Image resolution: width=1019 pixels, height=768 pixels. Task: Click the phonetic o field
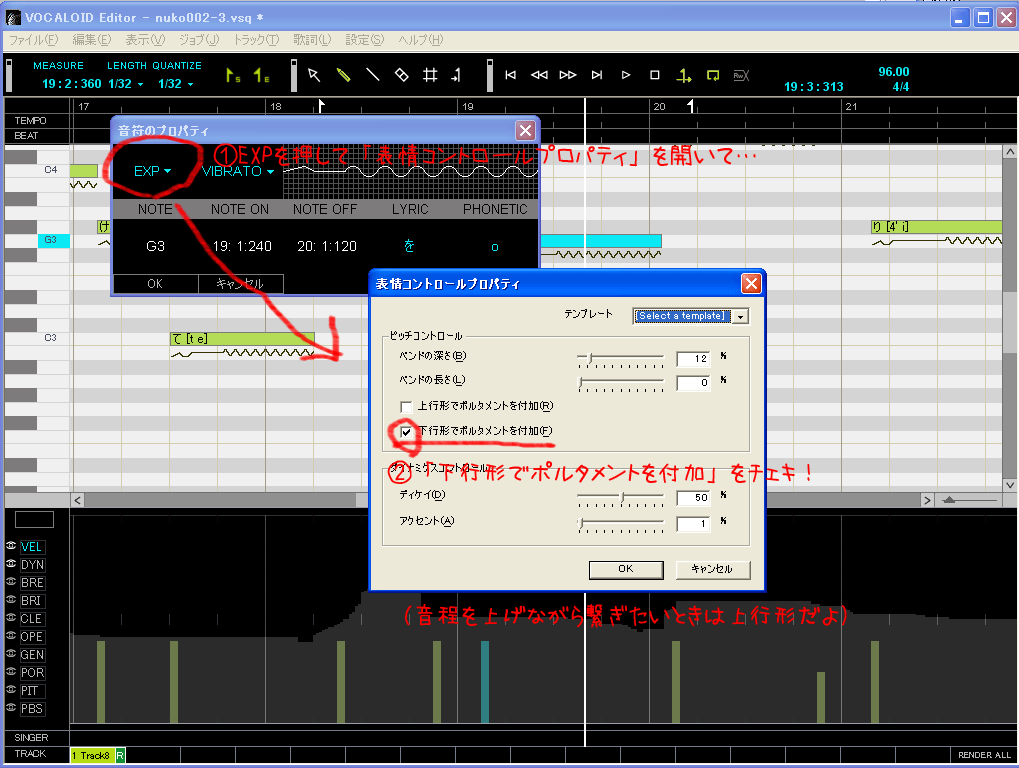495,247
